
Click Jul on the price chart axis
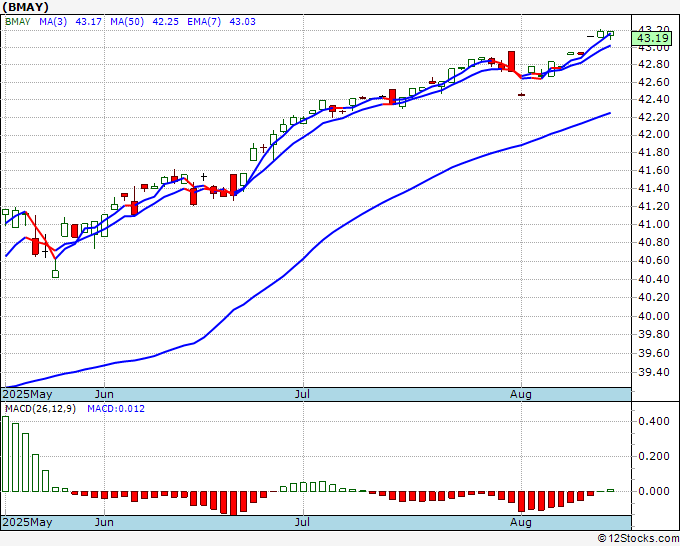[x=302, y=394]
